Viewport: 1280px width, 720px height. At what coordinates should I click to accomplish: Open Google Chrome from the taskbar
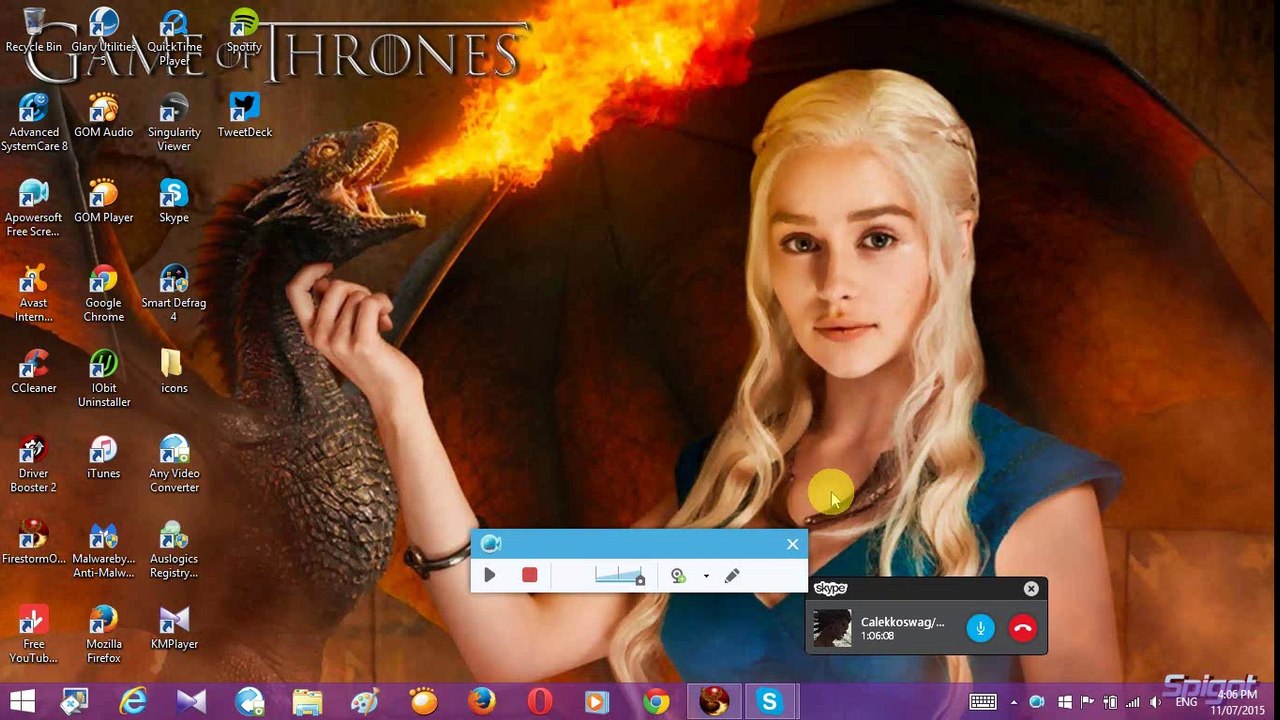(x=656, y=702)
